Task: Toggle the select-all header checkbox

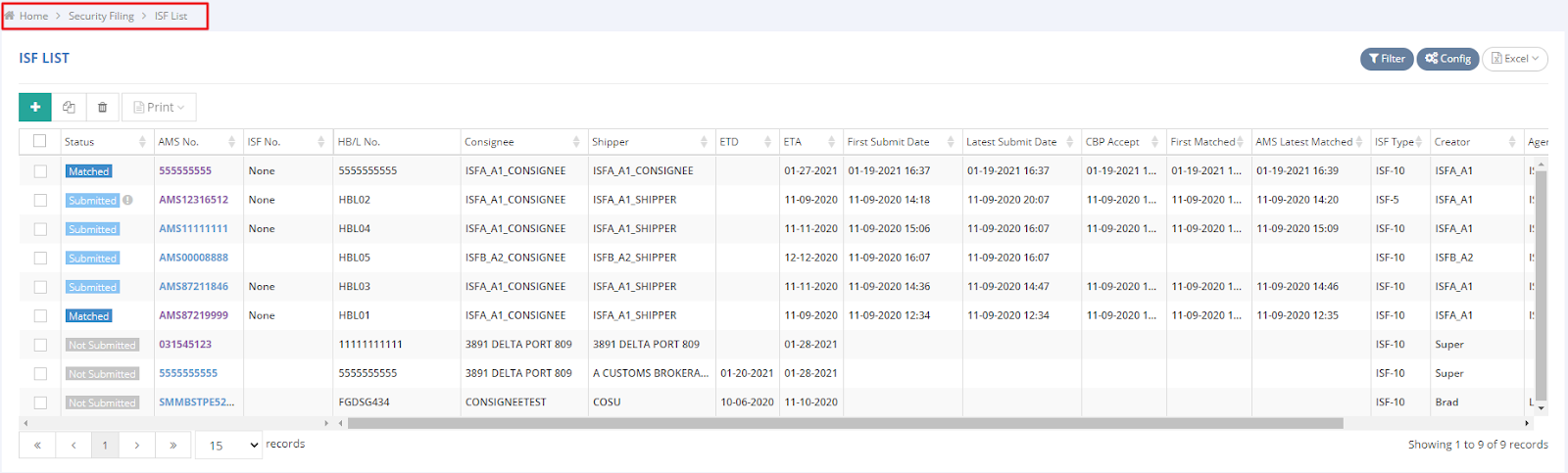Action: (x=40, y=141)
